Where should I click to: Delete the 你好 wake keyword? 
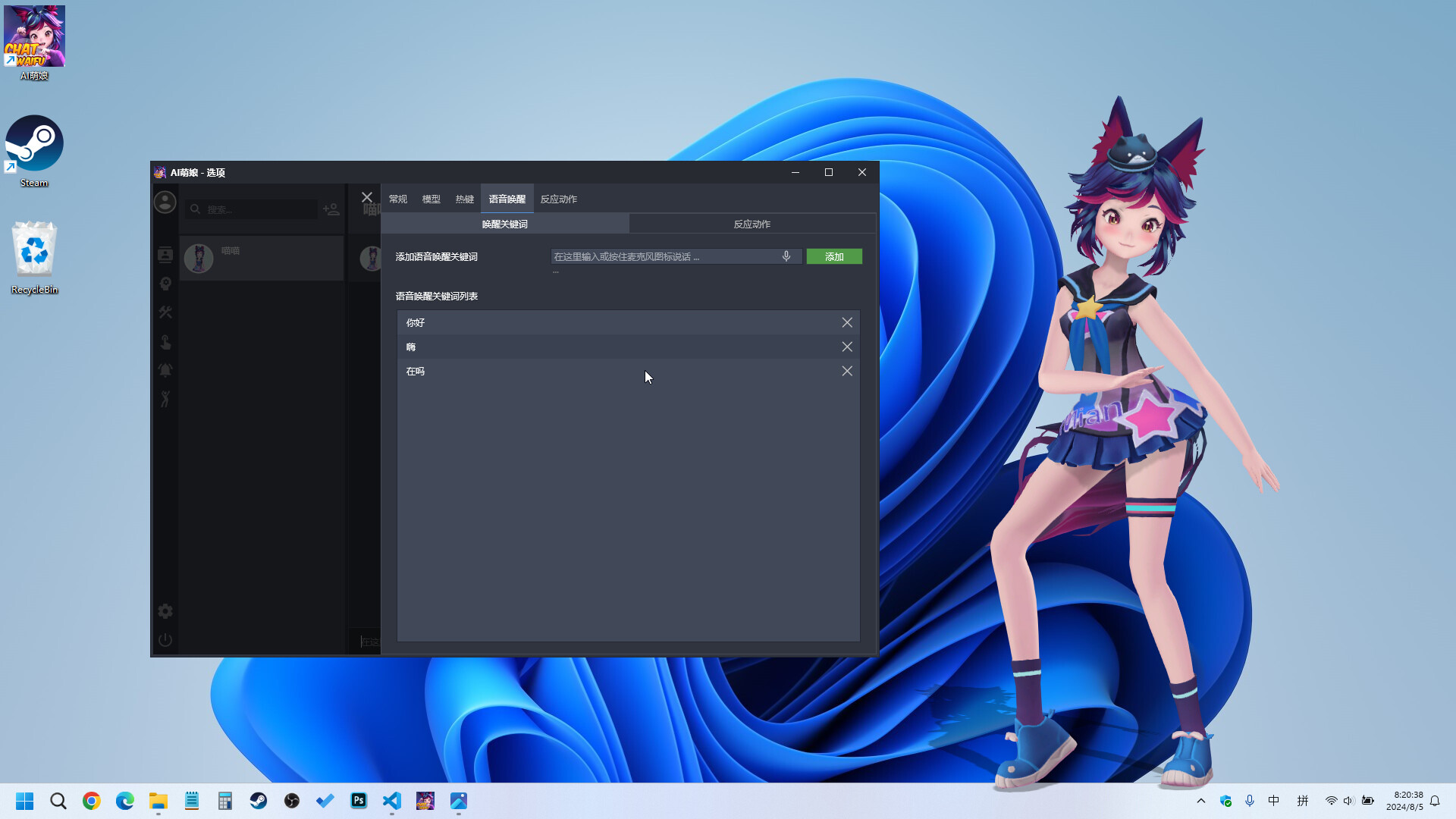click(x=847, y=322)
